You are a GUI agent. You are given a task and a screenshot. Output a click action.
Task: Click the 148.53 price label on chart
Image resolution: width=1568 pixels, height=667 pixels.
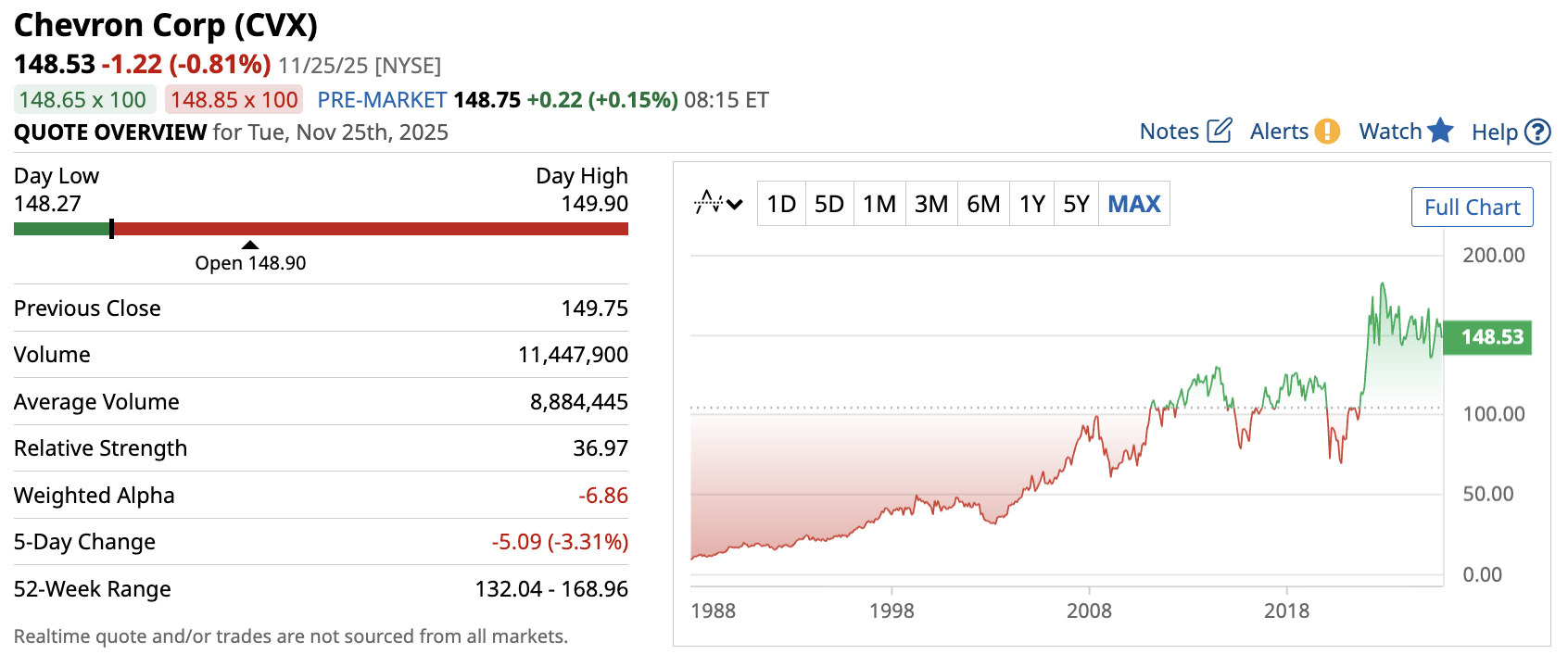coord(1491,337)
